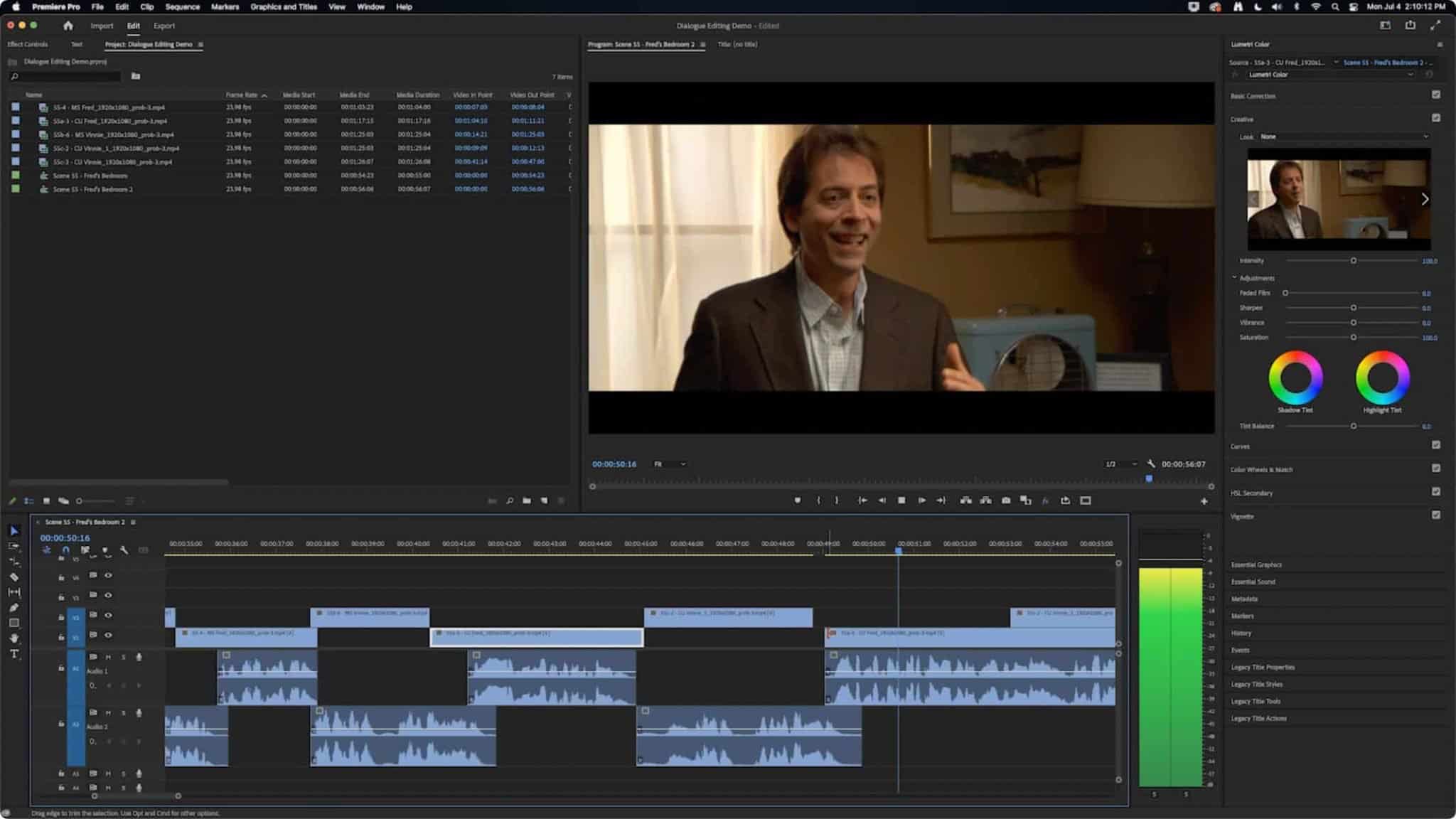Screen dimensions: 1456x819
Task: Choose the Type tool at the toolbar bottom
Action: point(14,653)
